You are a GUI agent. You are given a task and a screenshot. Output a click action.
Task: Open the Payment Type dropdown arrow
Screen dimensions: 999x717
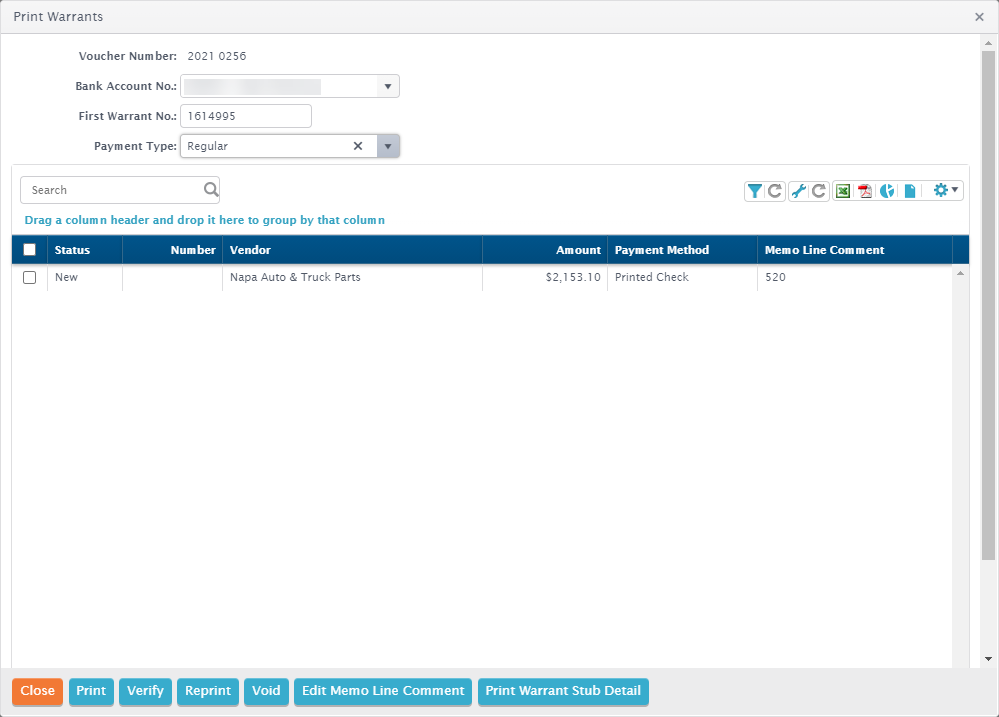pyautogui.click(x=388, y=146)
